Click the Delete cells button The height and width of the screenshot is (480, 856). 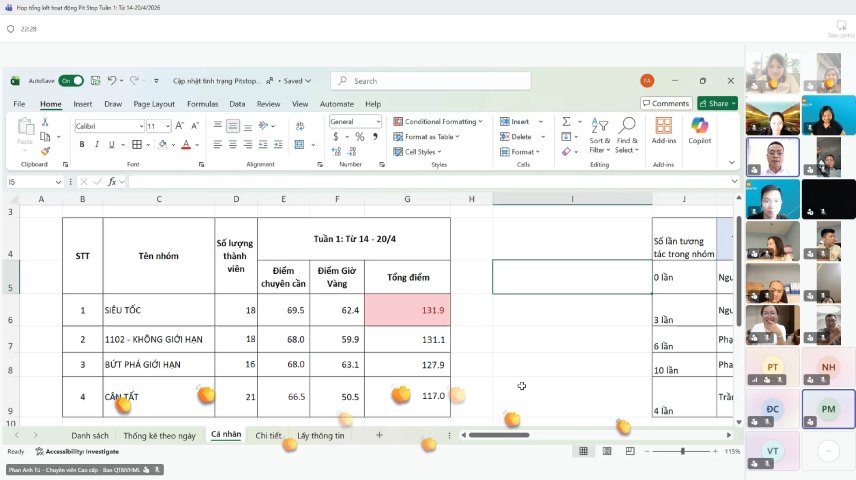pyautogui.click(x=515, y=137)
